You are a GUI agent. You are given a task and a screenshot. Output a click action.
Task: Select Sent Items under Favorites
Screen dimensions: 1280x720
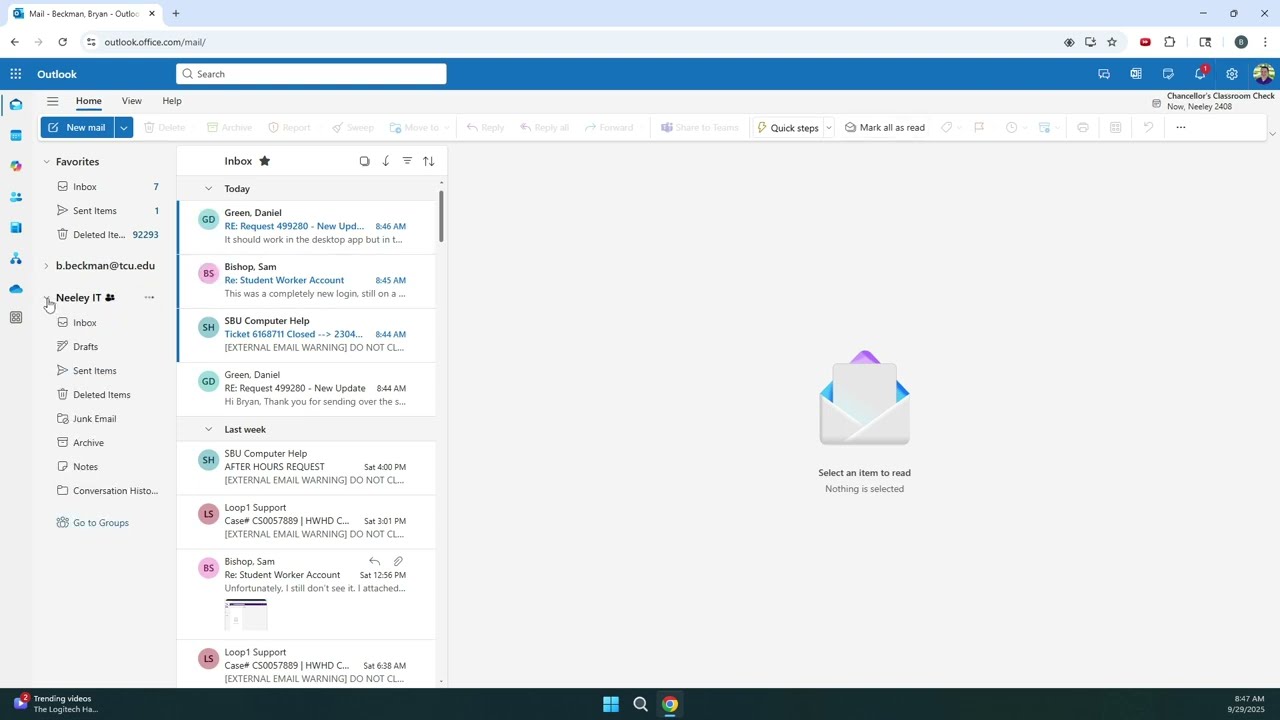(x=107, y=211)
